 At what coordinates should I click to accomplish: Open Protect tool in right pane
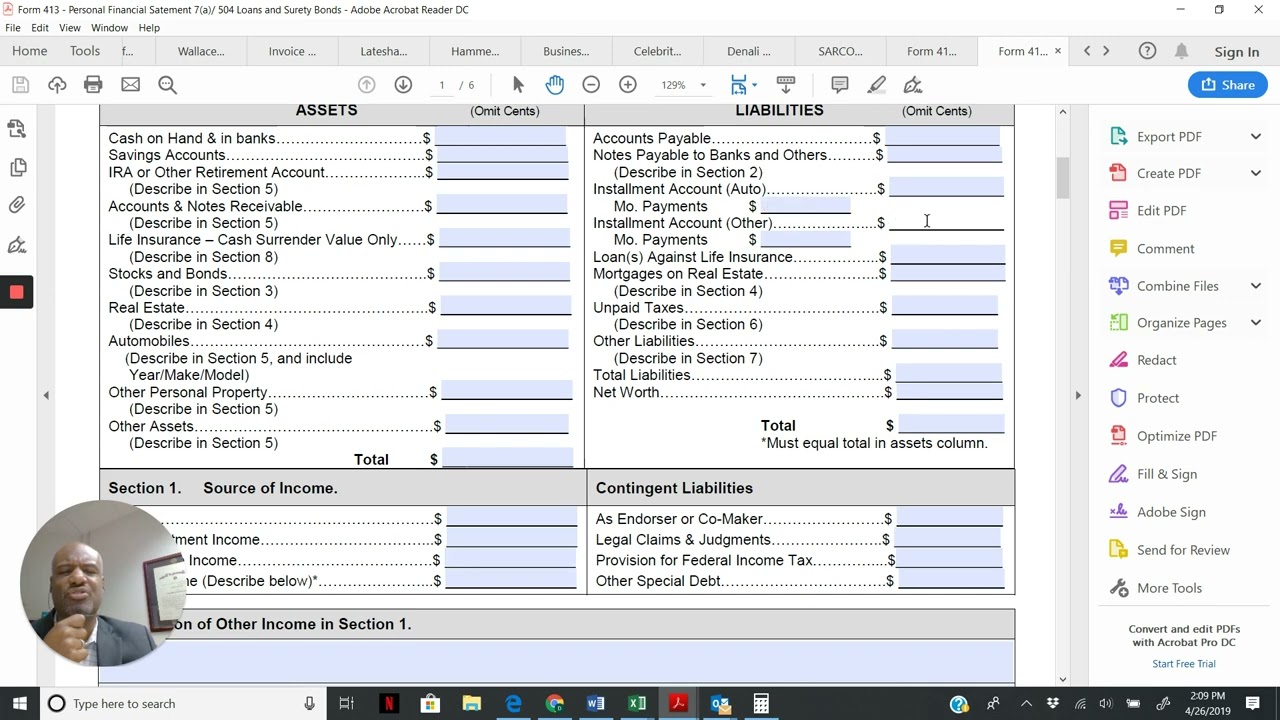point(1158,398)
